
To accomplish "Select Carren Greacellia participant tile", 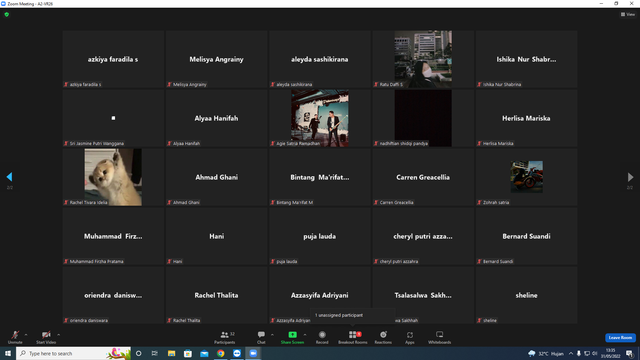I will click(423, 177).
